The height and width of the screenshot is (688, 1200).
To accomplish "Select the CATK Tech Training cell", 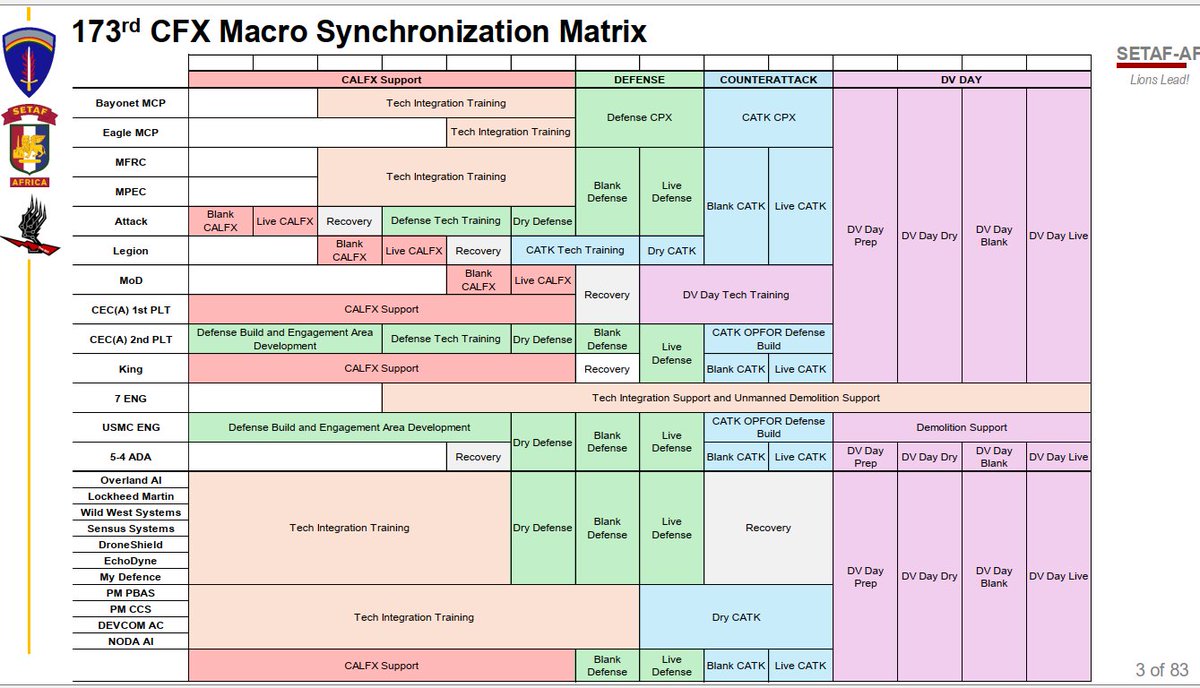I will (x=575, y=250).
